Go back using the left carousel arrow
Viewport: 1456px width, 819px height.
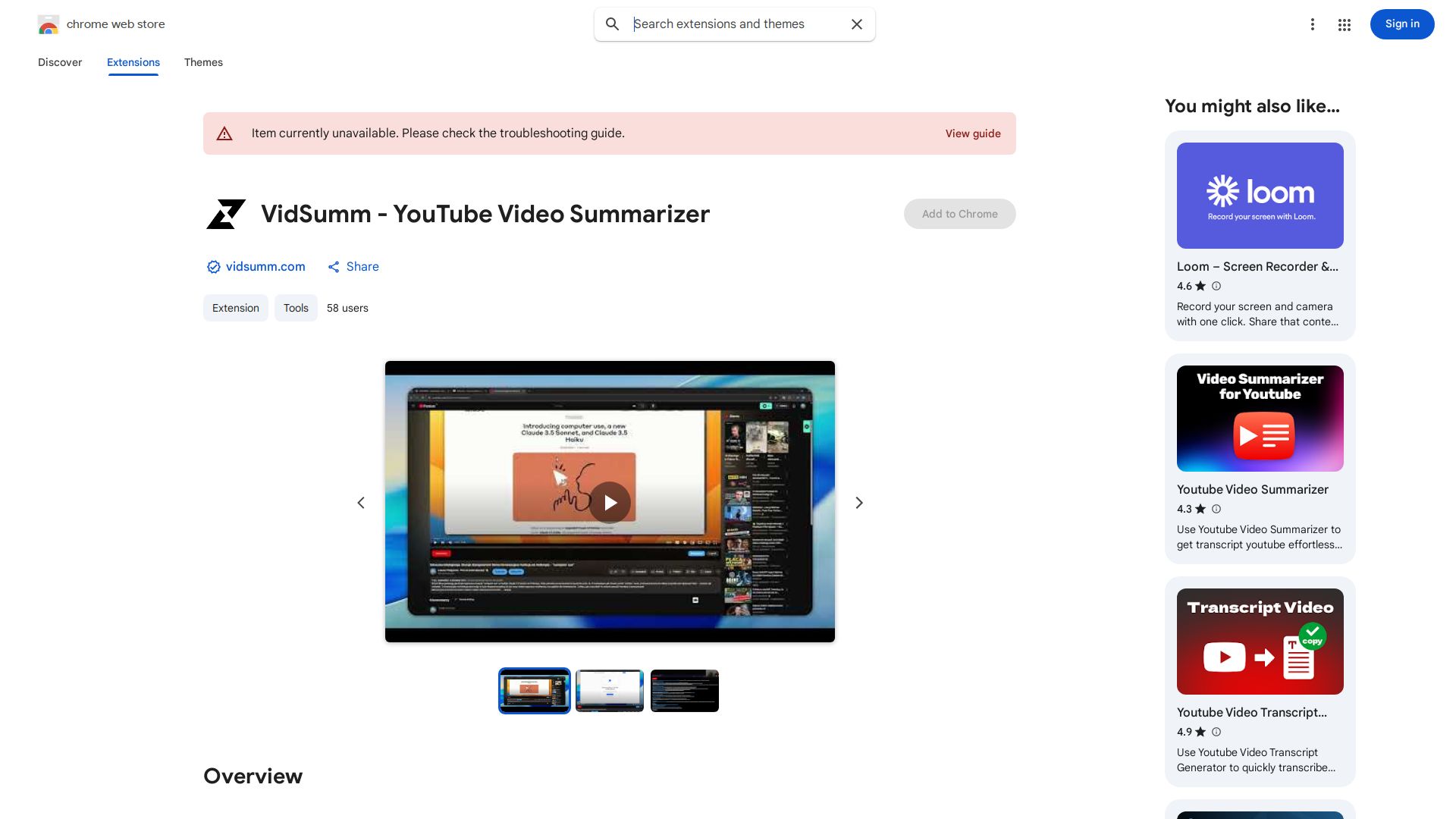pyautogui.click(x=361, y=502)
